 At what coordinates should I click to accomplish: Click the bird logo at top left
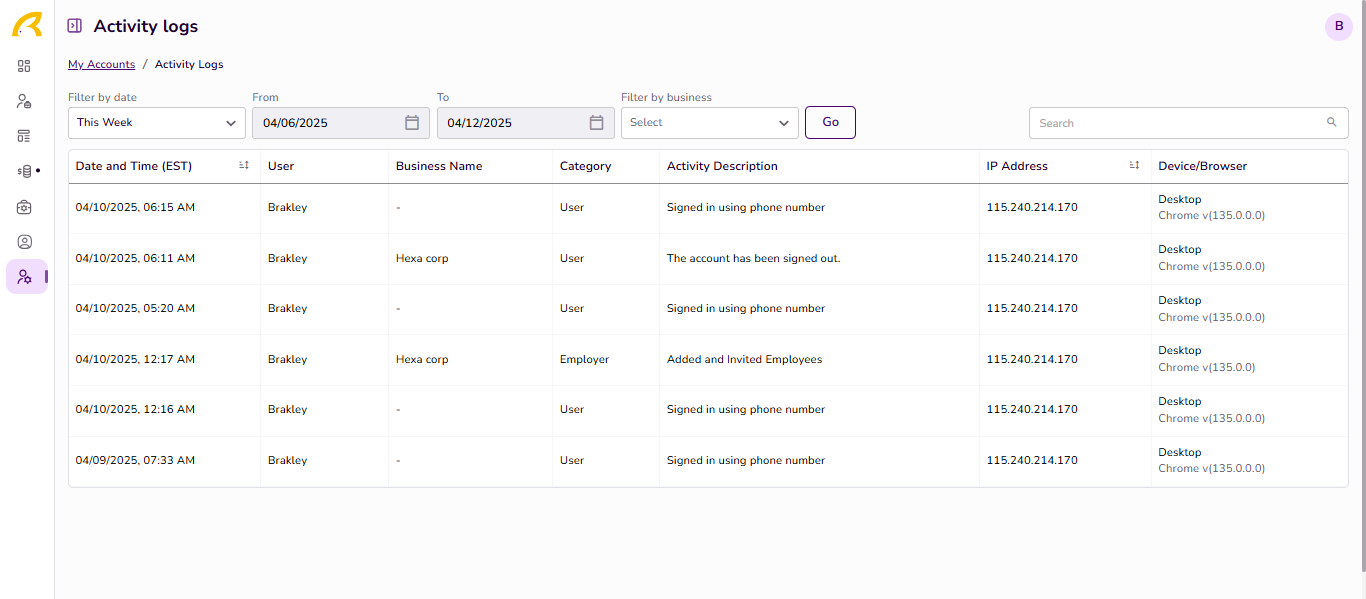tap(27, 25)
